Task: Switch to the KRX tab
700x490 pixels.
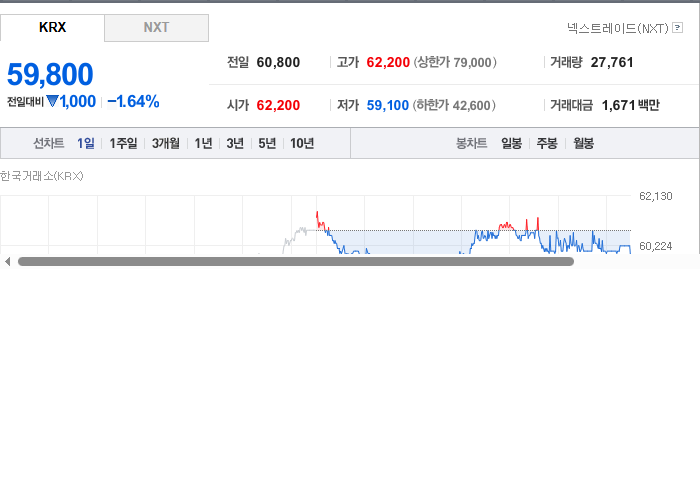Action: tap(52, 28)
